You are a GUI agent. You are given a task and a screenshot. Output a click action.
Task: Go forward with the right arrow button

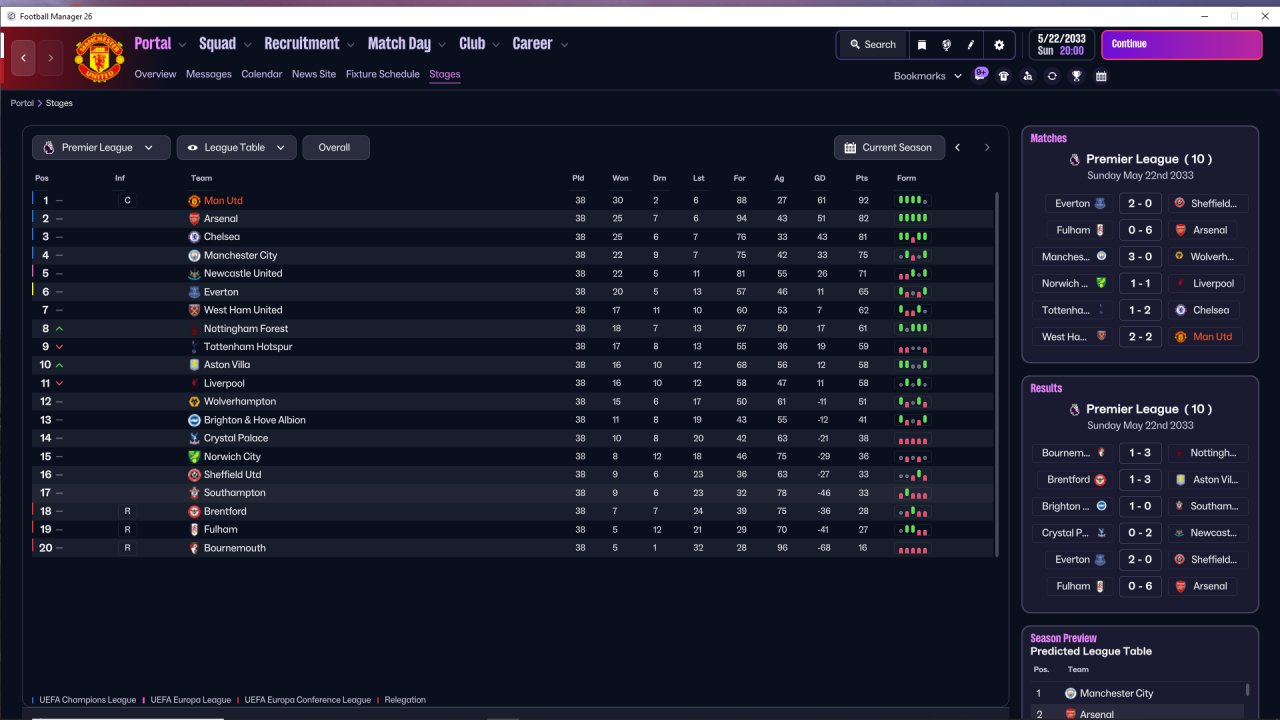51,58
